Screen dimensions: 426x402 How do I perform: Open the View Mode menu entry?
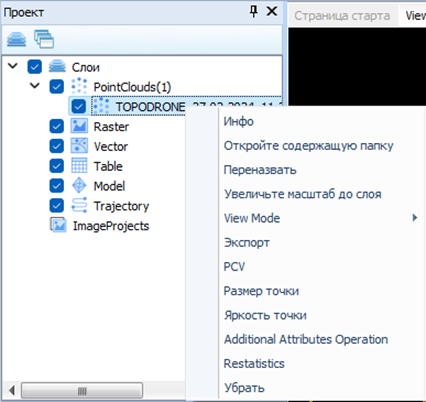[252, 218]
